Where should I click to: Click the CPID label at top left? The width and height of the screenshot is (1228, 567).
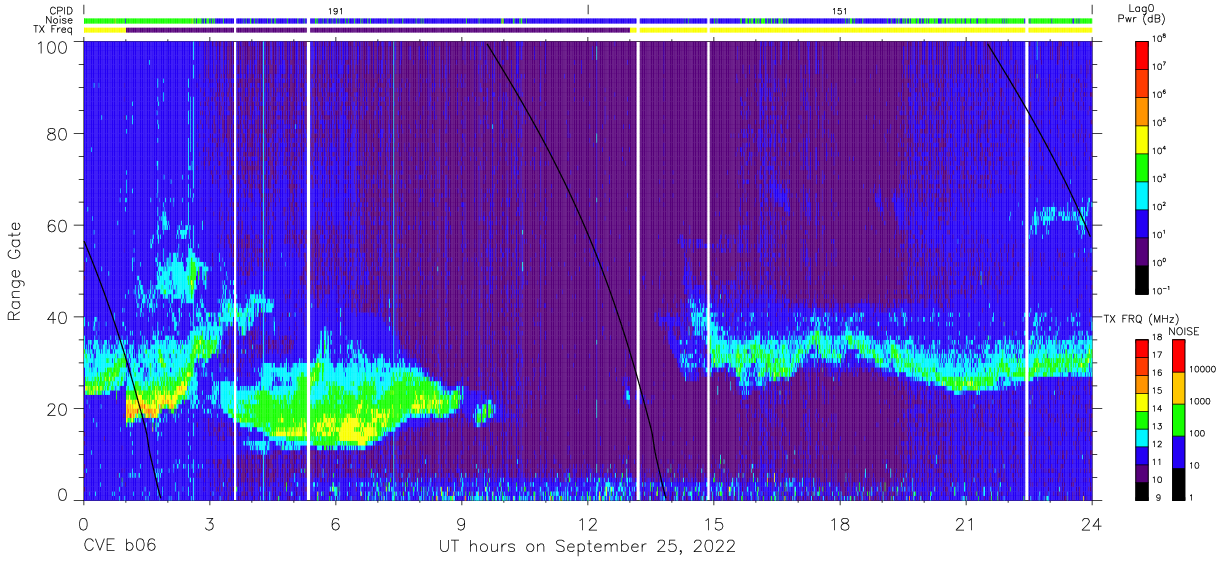[62, 10]
